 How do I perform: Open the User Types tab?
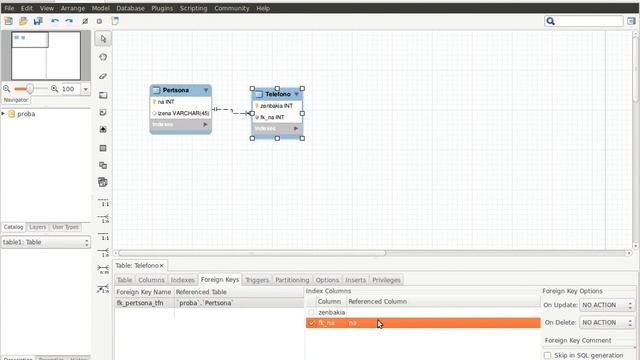(x=65, y=227)
